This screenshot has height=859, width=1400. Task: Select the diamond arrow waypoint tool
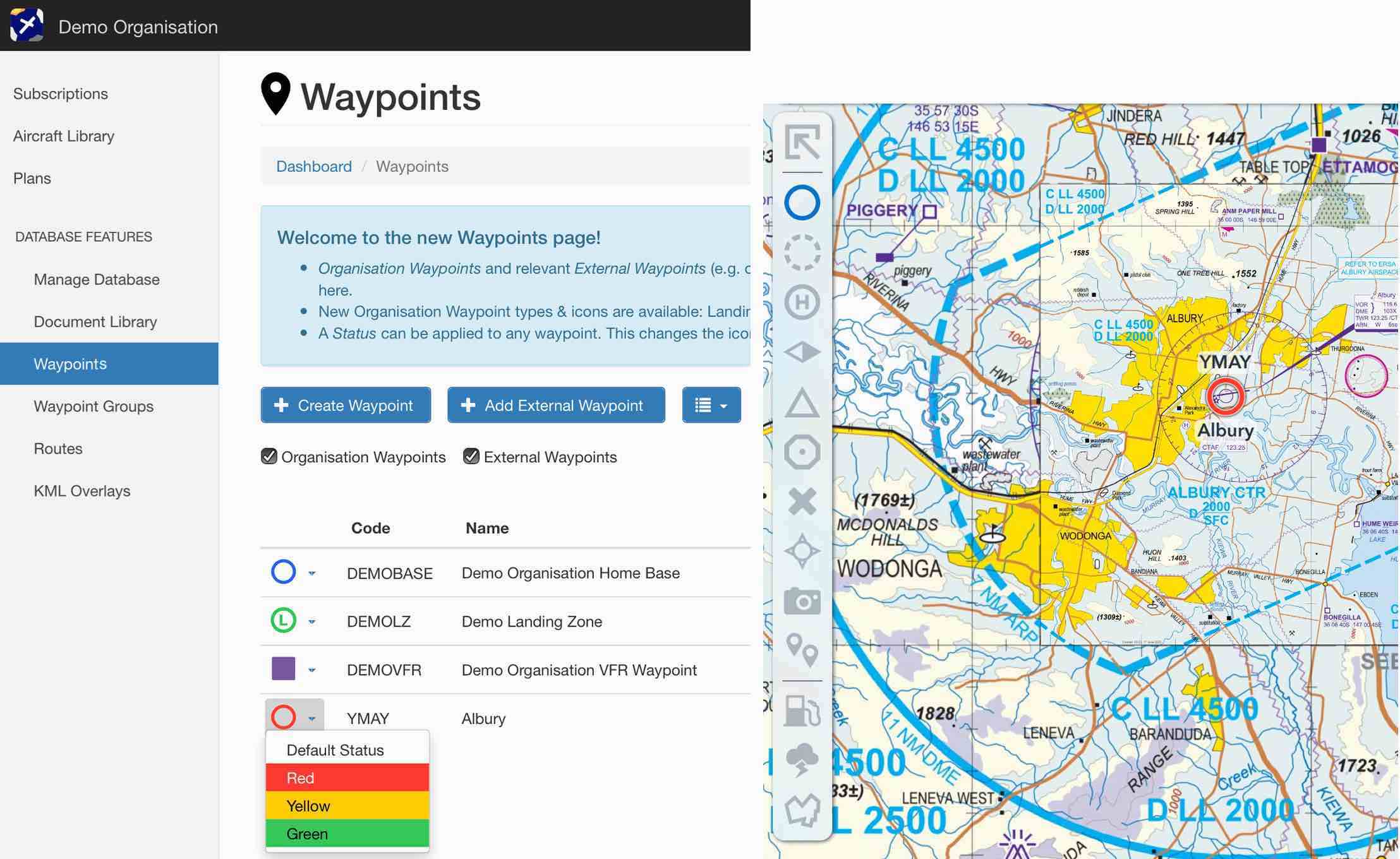(x=802, y=352)
